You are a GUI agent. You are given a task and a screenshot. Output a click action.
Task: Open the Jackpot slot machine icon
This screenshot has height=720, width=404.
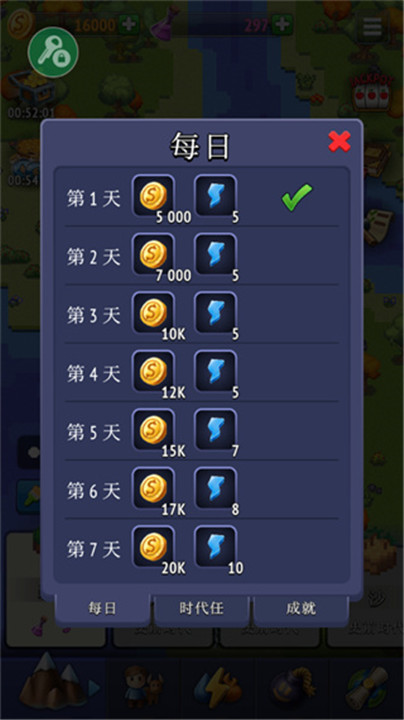(x=372, y=92)
